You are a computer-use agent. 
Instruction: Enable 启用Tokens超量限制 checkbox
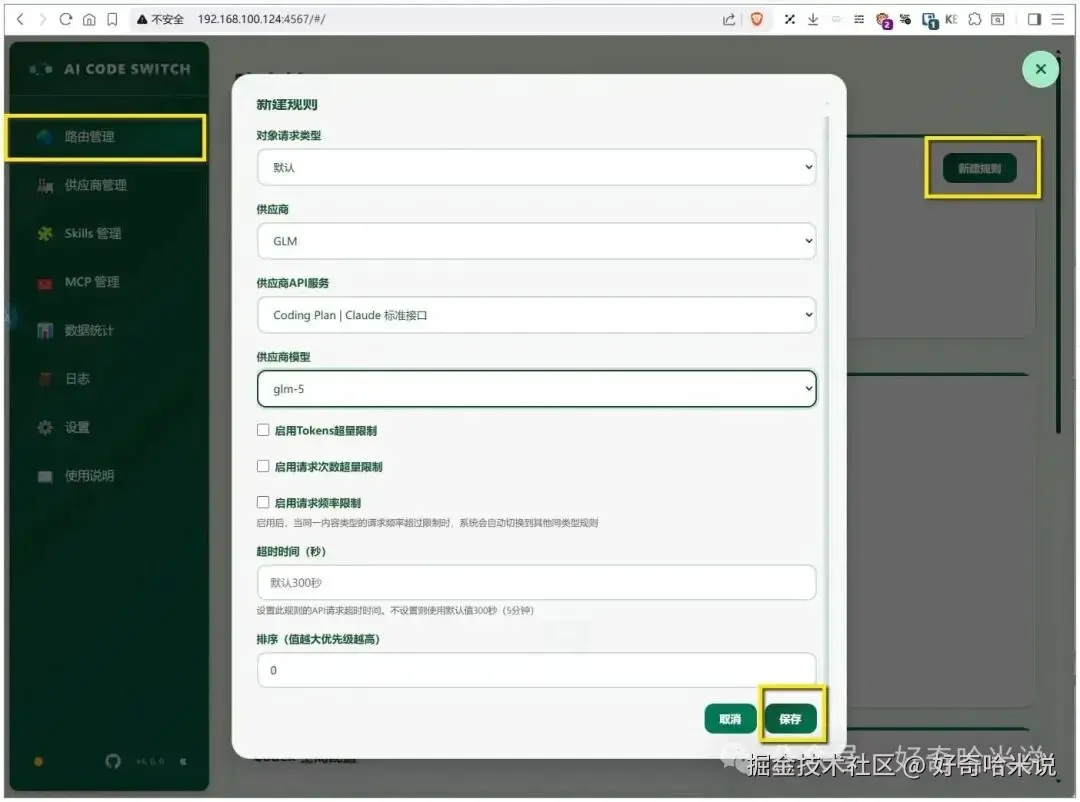pyautogui.click(x=263, y=431)
